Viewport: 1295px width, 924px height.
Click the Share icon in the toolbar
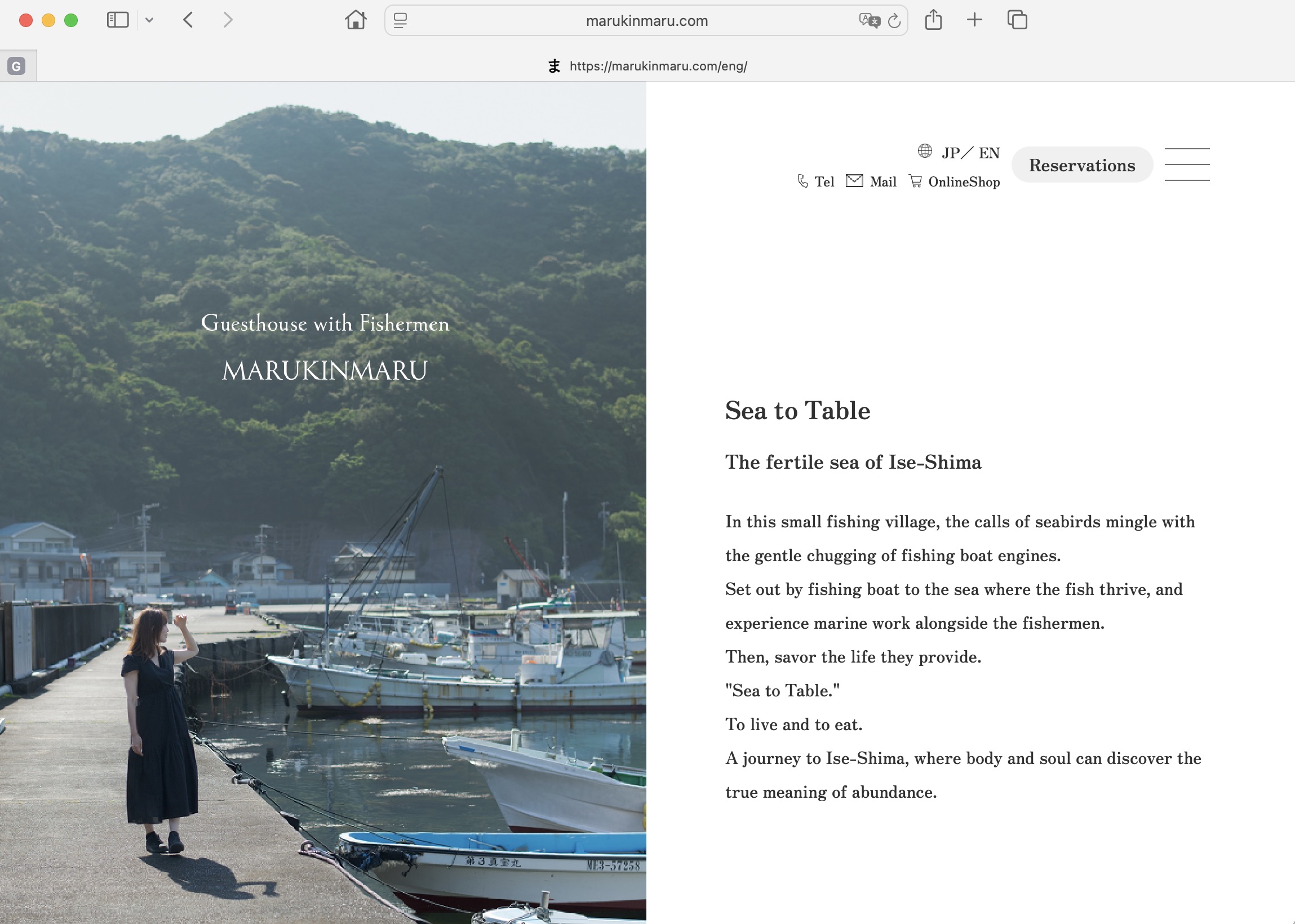point(933,20)
